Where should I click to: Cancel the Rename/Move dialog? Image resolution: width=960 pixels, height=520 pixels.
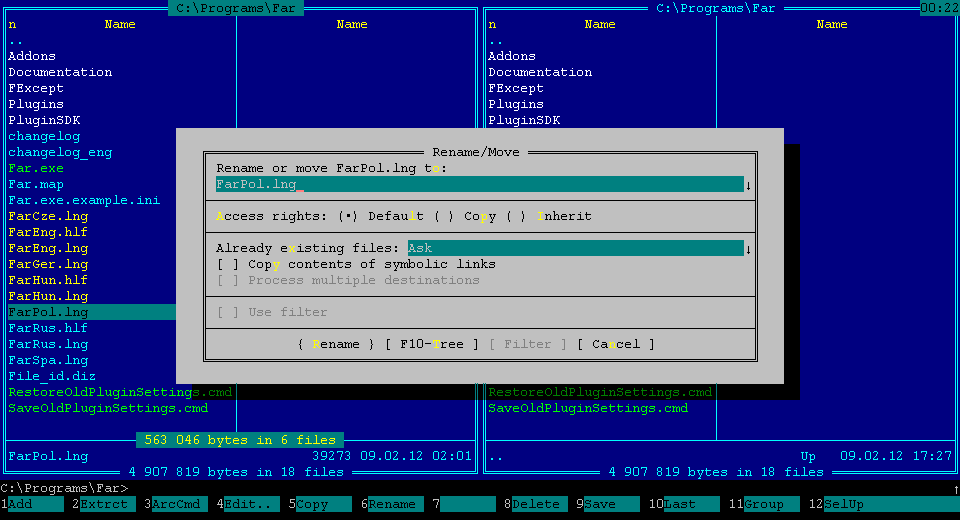[x=616, y=344]
